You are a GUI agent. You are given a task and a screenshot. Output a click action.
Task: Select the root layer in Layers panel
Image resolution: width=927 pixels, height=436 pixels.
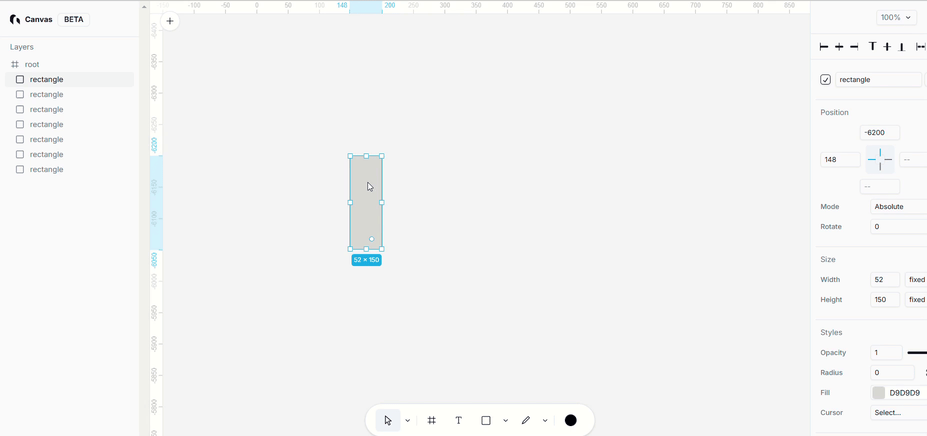32,64
